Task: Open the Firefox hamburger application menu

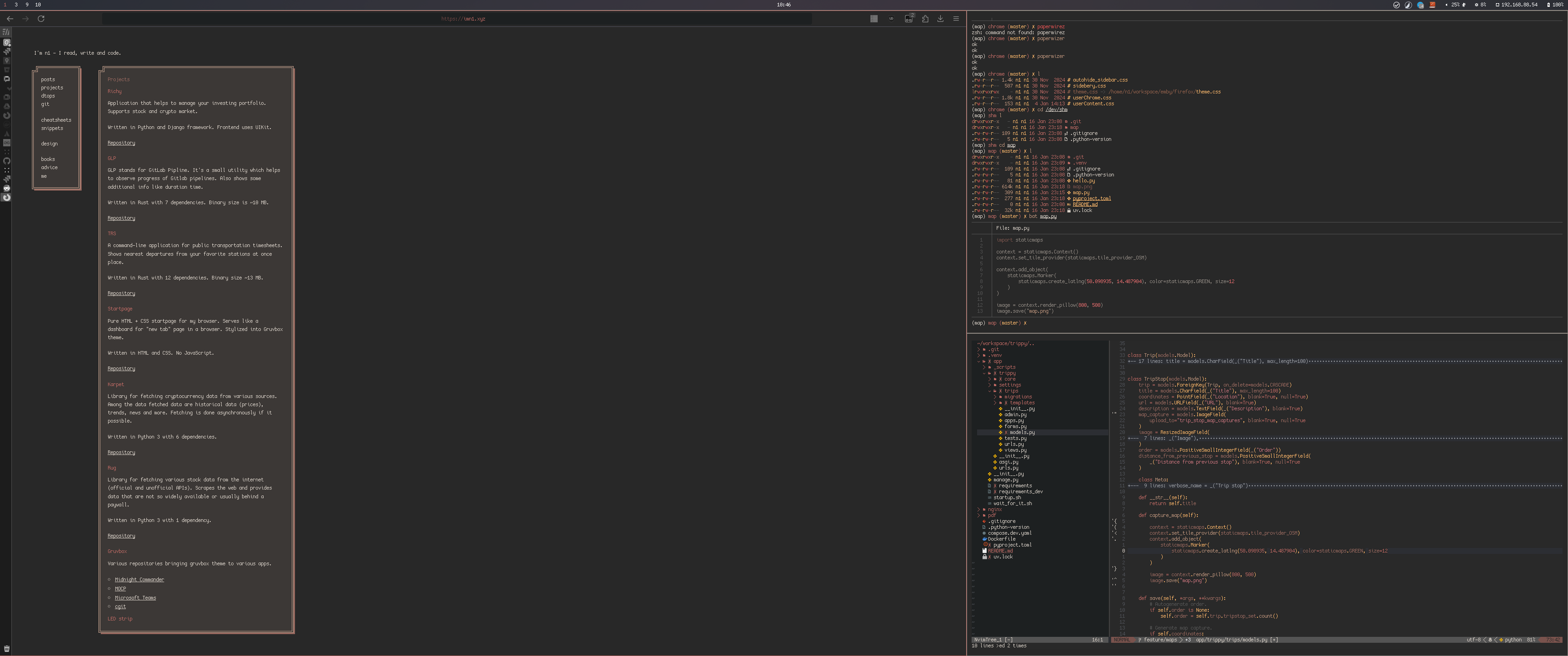Action: 956,19
